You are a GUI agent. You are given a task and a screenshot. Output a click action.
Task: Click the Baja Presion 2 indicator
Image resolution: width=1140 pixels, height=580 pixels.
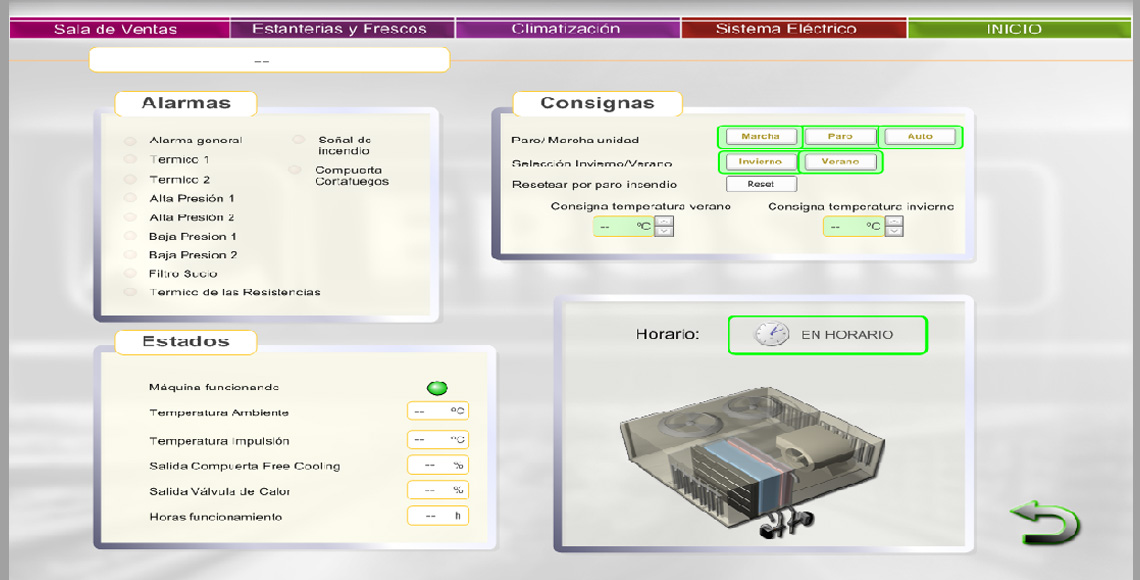pos(130,254)
